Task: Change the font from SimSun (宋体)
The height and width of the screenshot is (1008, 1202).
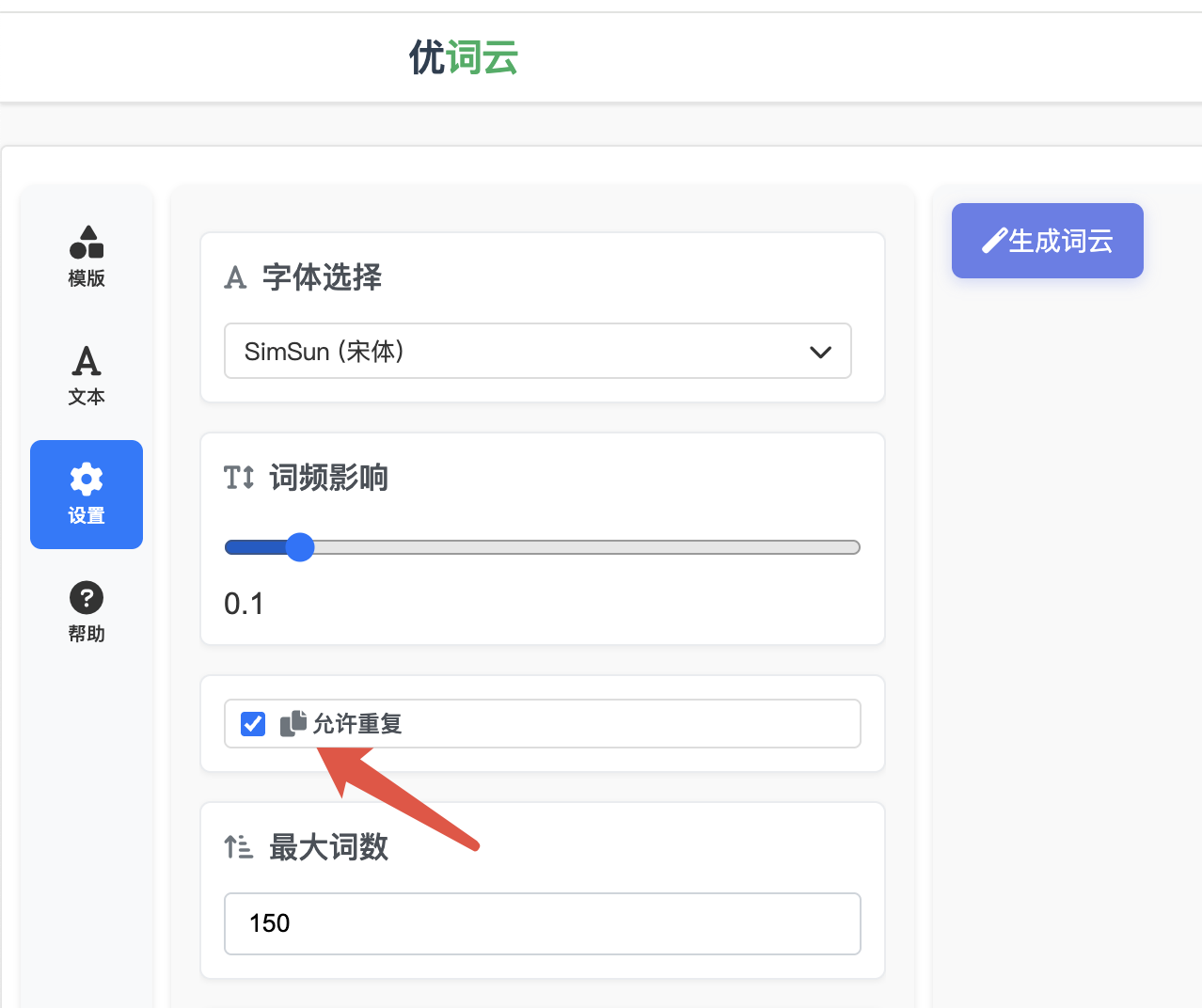Action: point(537,351)
